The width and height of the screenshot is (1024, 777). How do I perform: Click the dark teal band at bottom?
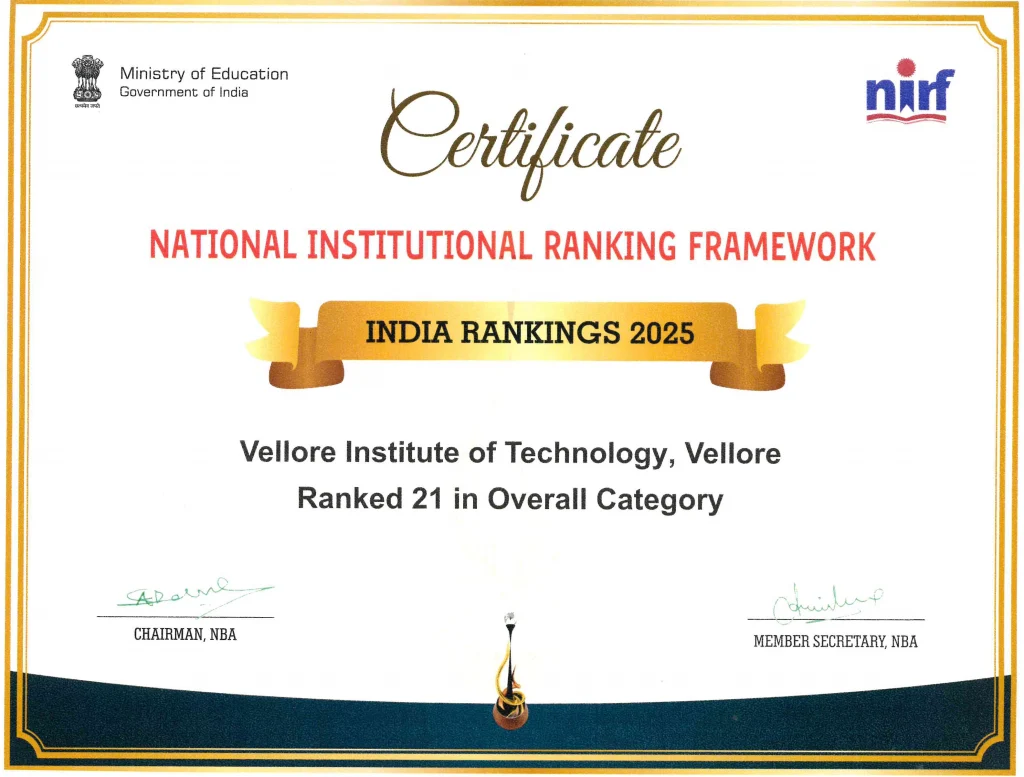pos(250,720)
